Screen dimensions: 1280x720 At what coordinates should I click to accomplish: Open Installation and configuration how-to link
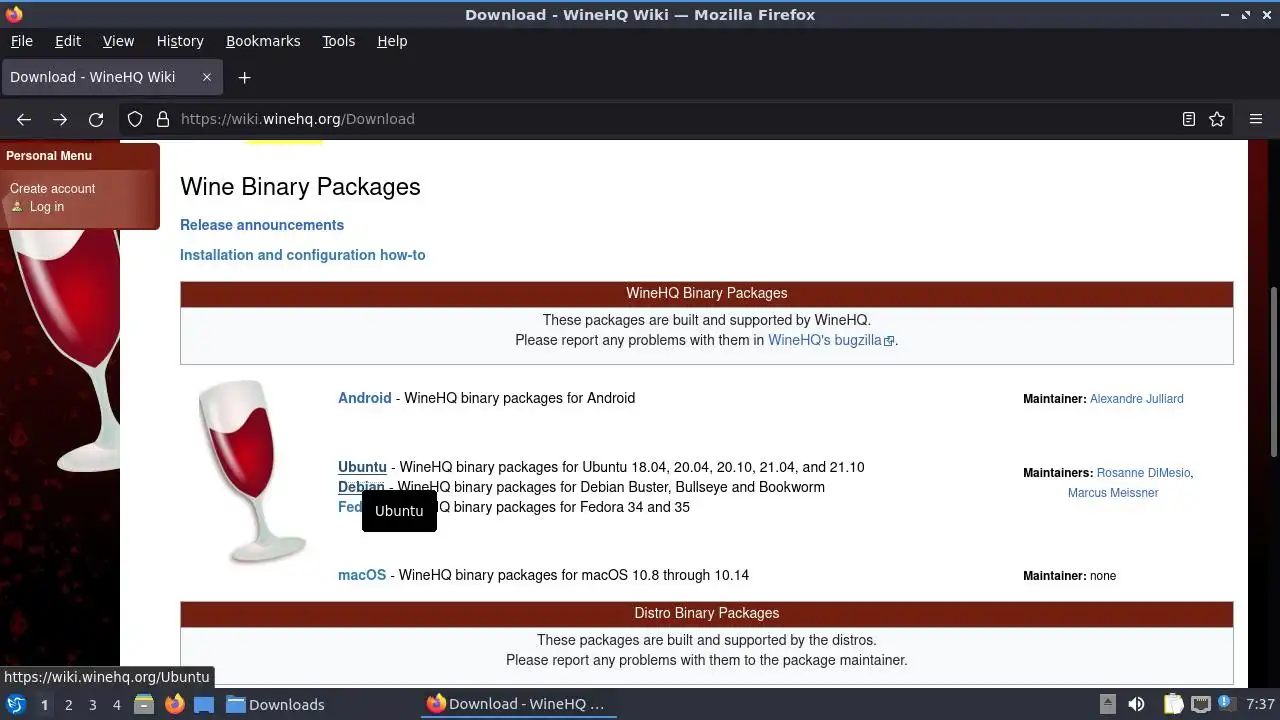(x=303, y=255)
